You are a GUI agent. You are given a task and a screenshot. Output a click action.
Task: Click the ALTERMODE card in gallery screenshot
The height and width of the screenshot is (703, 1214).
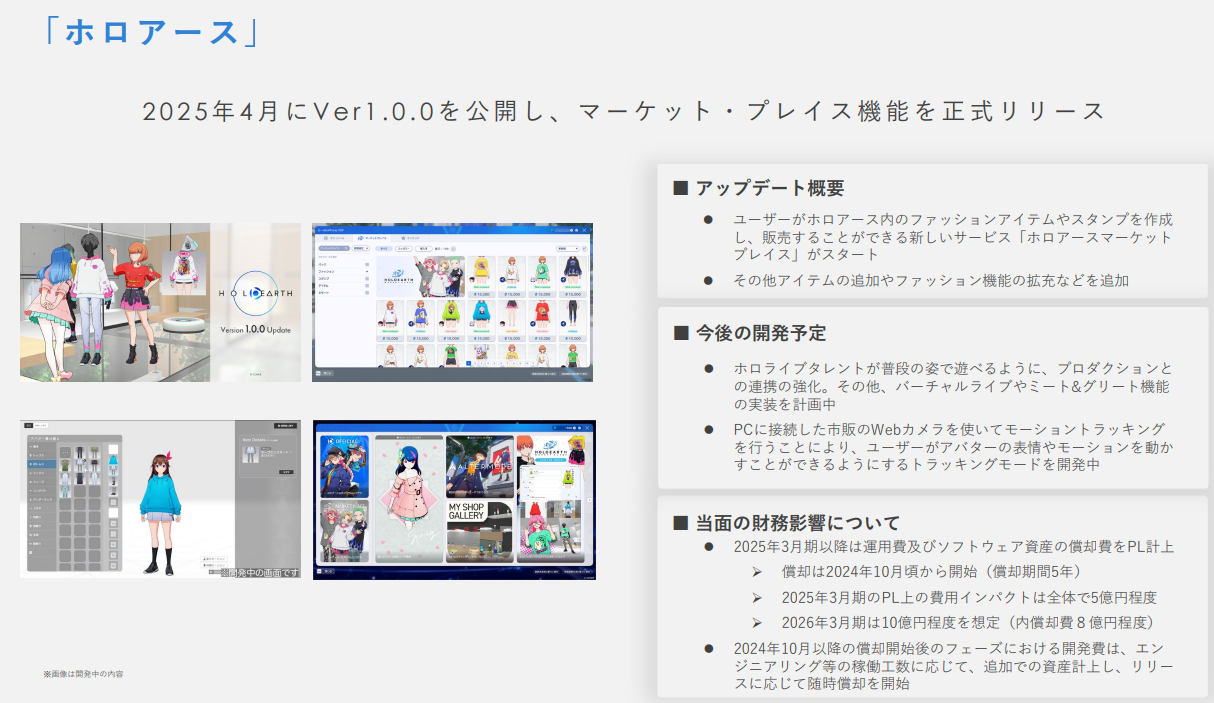[x=479, y=466]
